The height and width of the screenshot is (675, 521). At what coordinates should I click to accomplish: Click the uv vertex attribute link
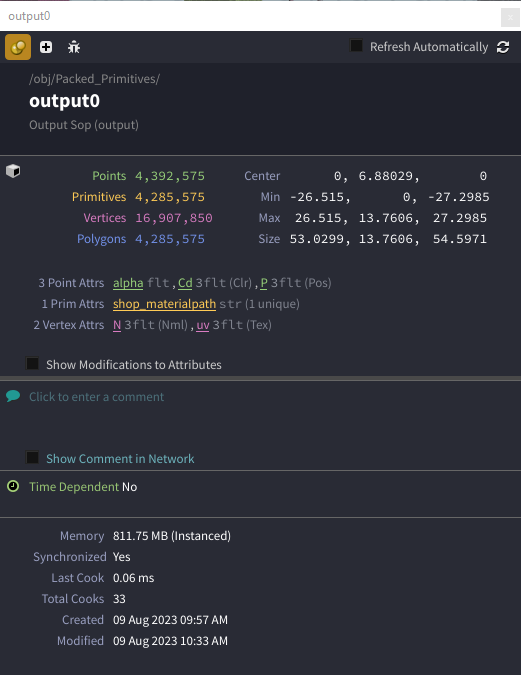click(203, 325)
